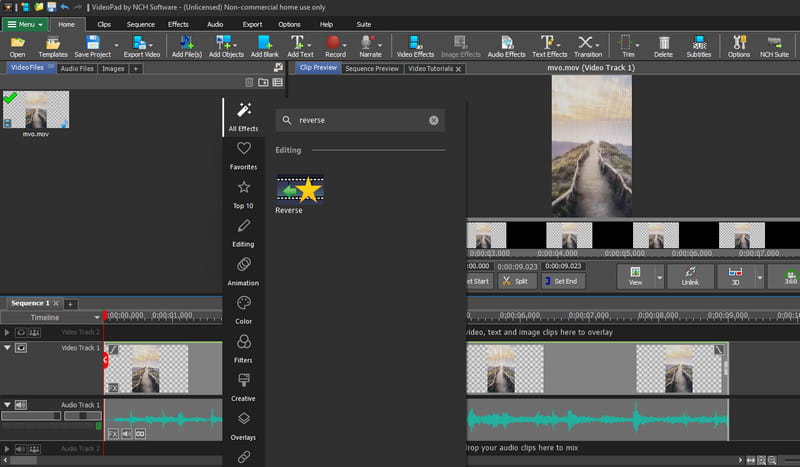Click the Add Text toolbar icon

tap(300, 46)
